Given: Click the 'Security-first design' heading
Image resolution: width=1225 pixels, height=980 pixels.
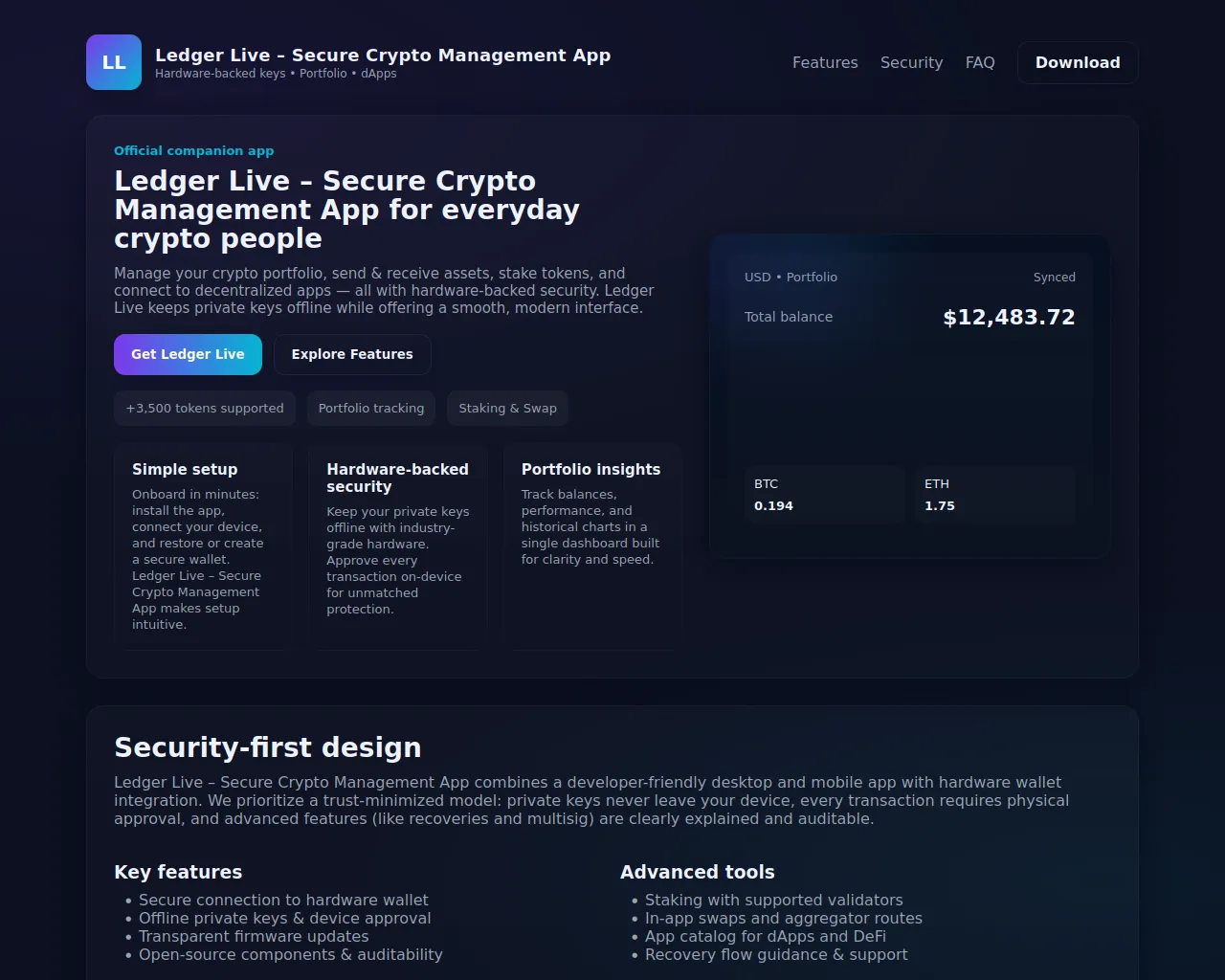Looking at the screenshot, I should [x=268, y=747].
